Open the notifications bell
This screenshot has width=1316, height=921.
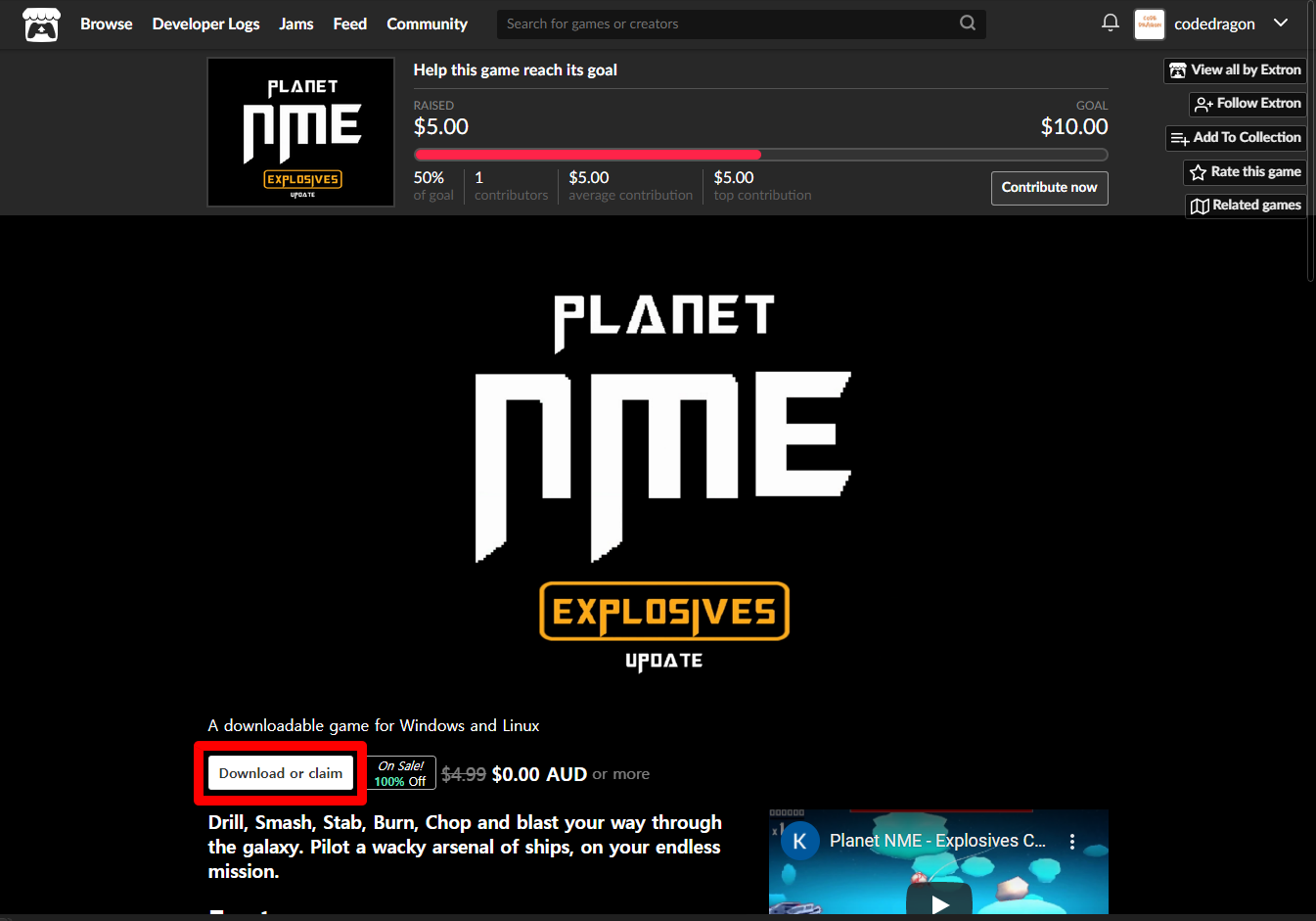click(x=1111, y=23)
